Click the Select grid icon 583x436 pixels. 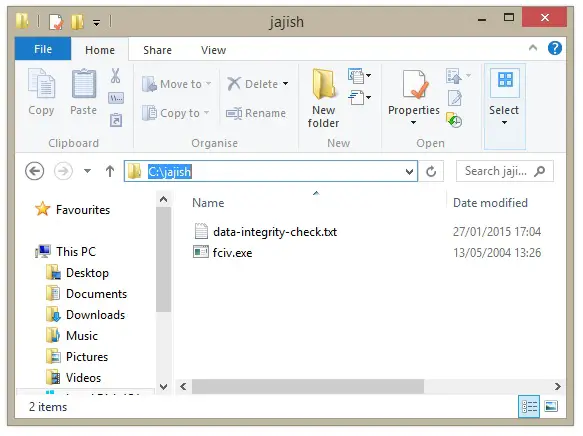(x=505, y=80)
